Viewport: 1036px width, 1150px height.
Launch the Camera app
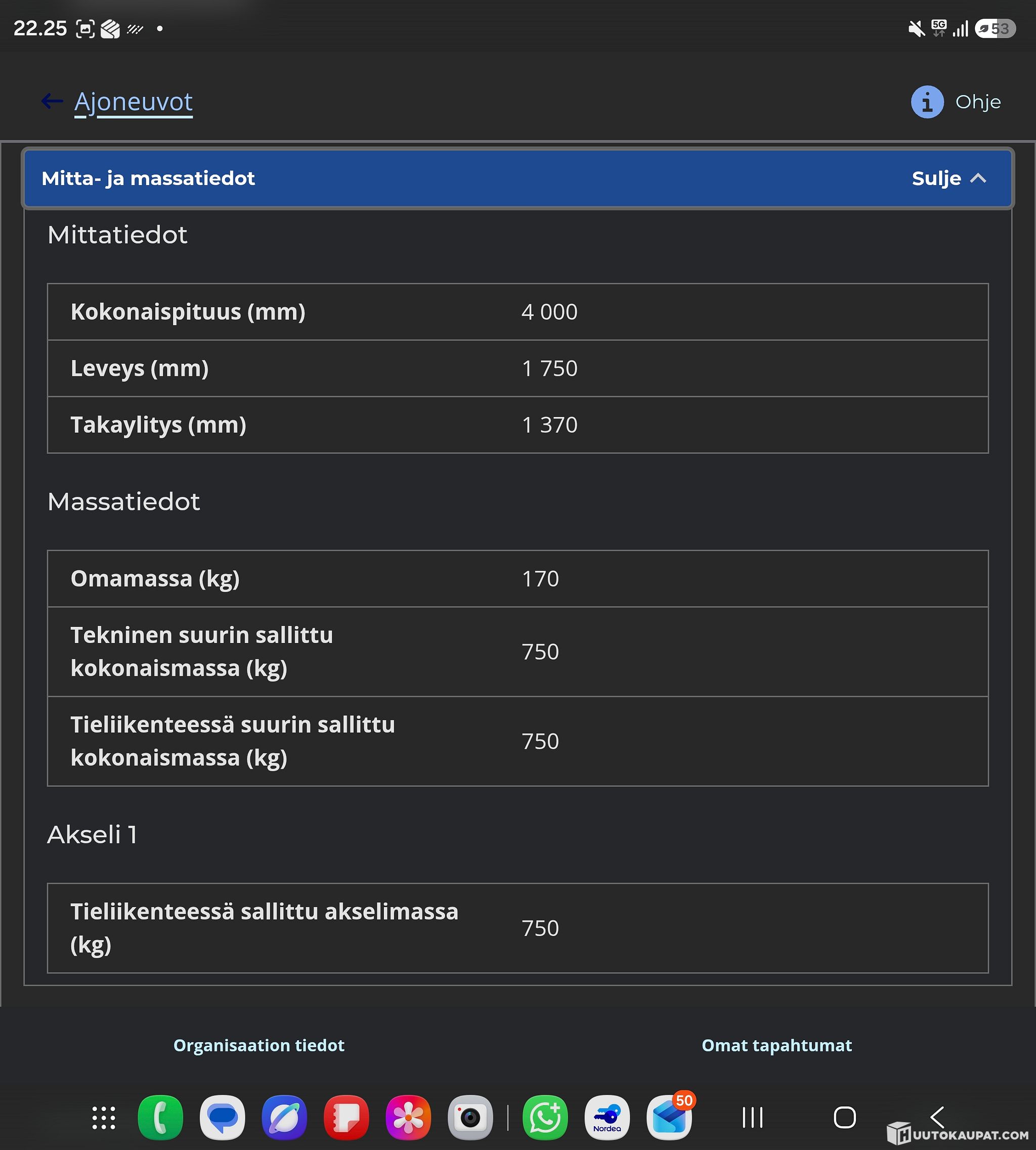click(470, 1118)
